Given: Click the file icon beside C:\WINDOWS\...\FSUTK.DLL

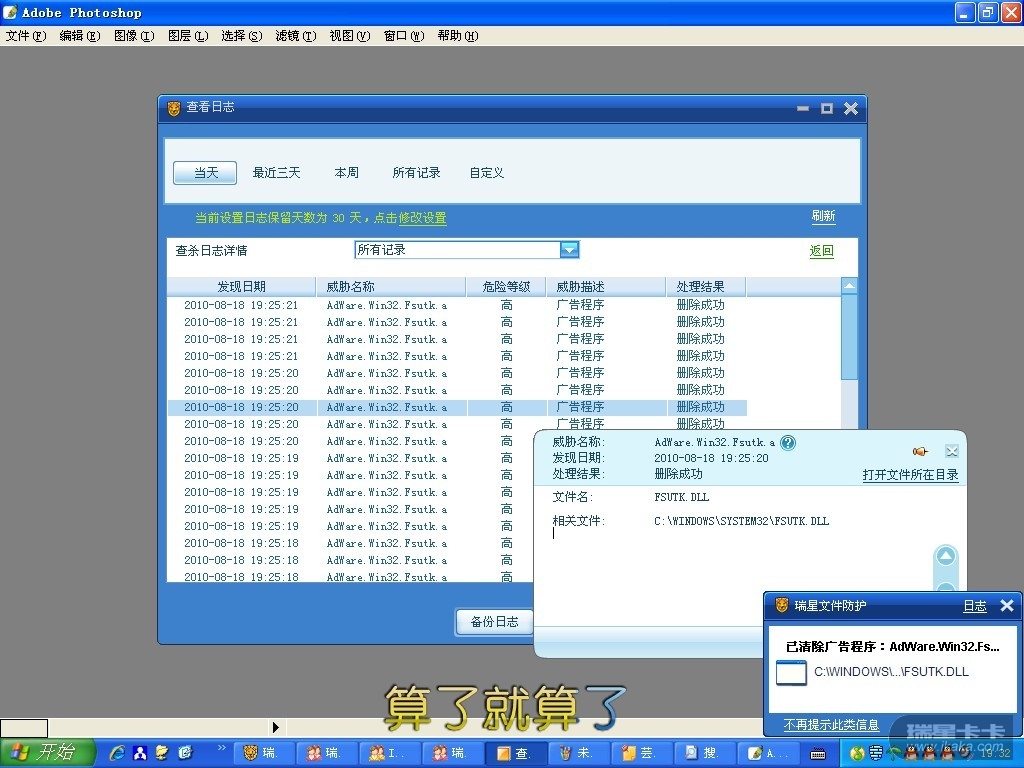Looking at the screenshot, I should (x=791, y=673).
